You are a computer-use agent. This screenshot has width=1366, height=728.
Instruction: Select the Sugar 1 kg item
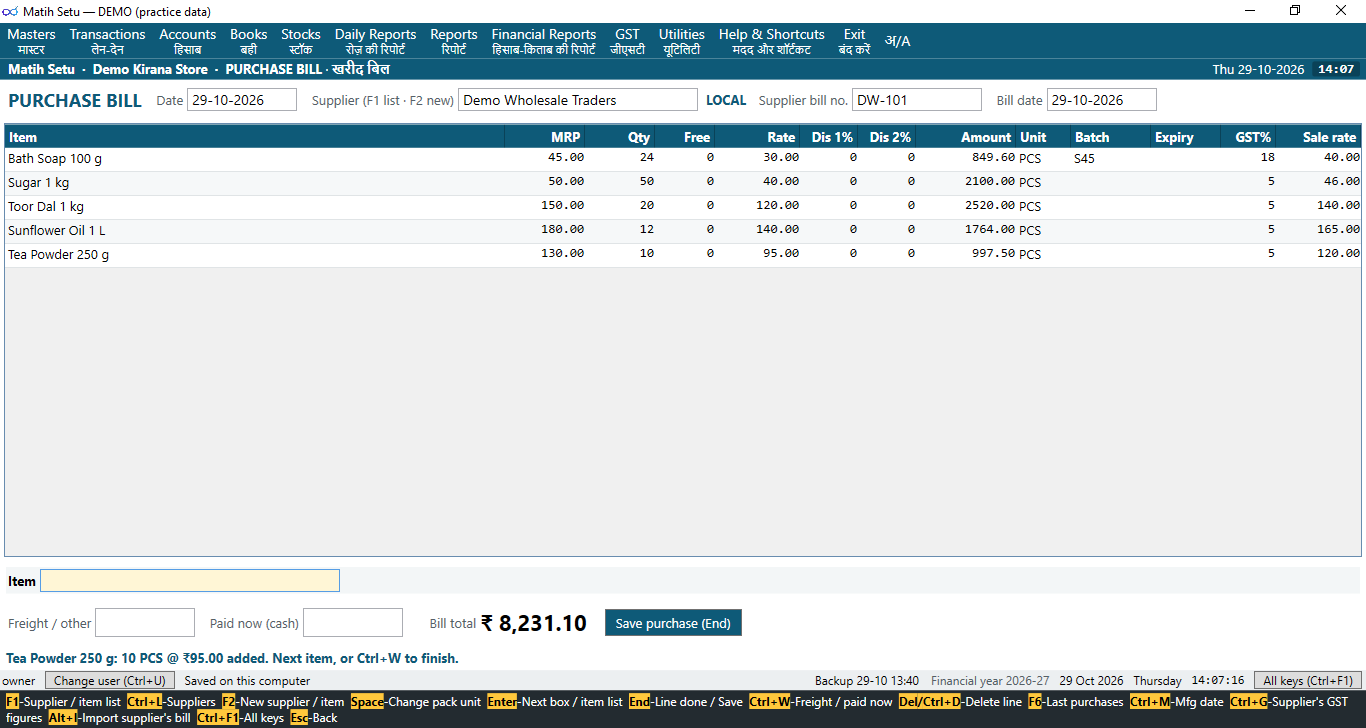tap(683, 183)
